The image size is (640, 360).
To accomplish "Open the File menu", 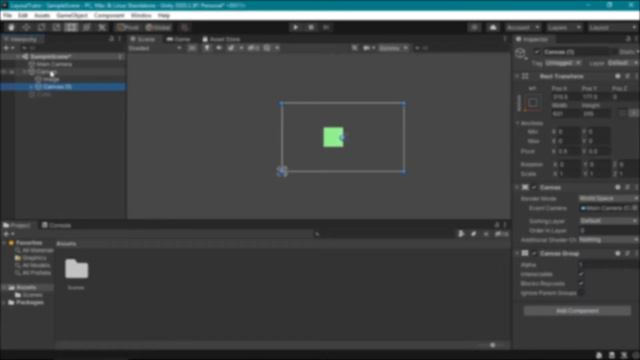I will click(7, 16).
